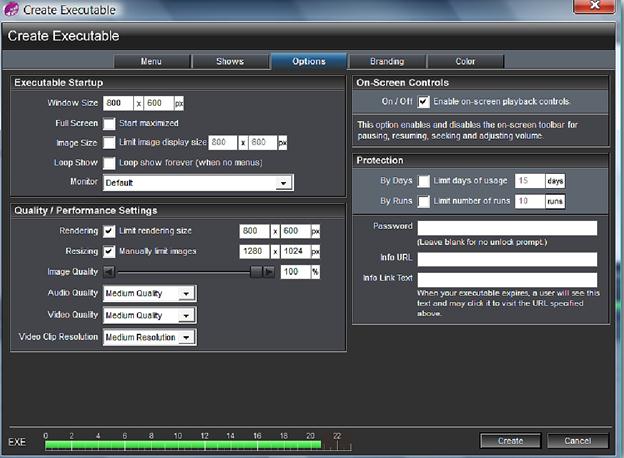Enable Loop show forever checkbox
This screenshot has width=624, height=458.
(x=109, y=163)
